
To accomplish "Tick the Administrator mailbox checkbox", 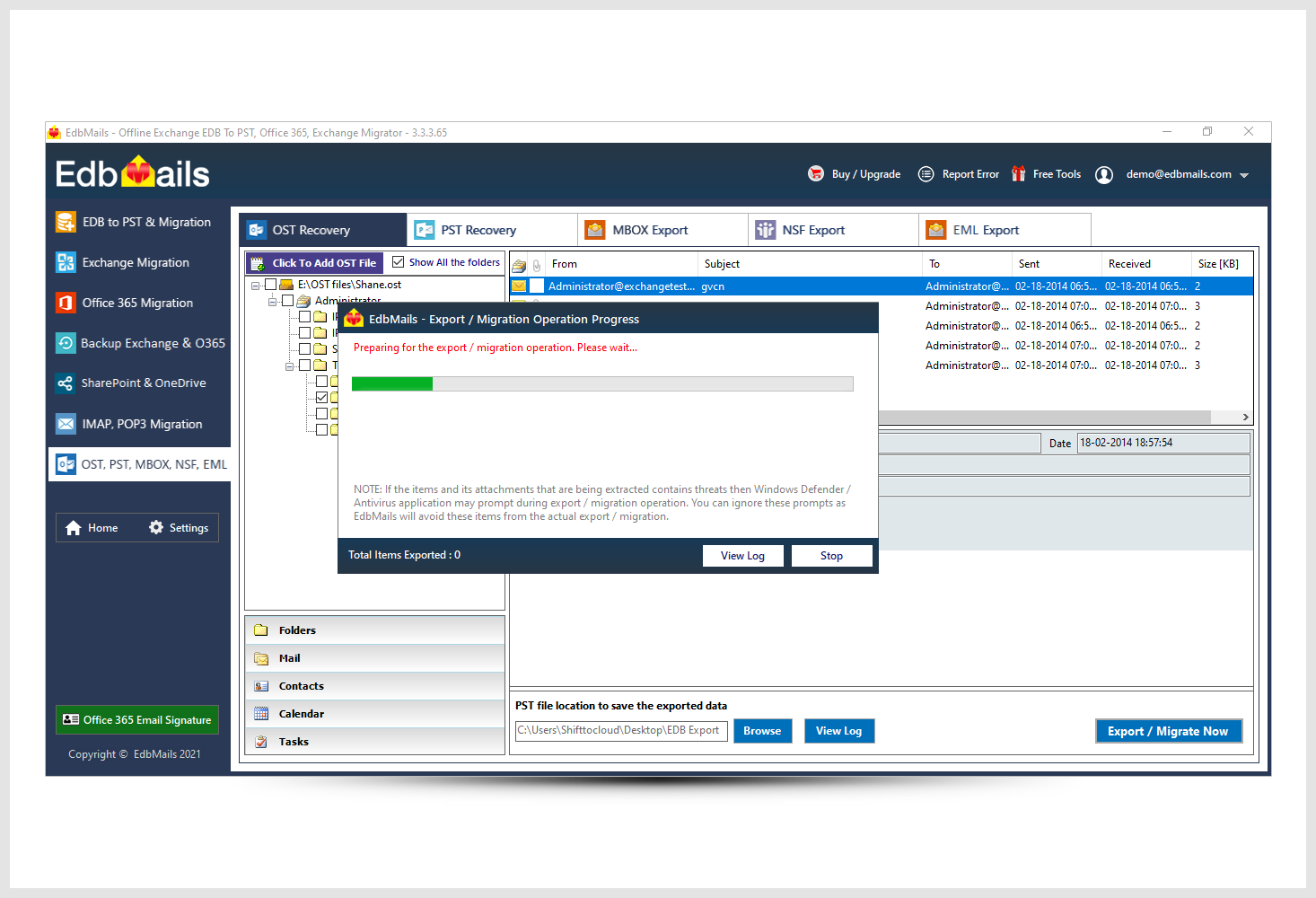I will [287, 301].
